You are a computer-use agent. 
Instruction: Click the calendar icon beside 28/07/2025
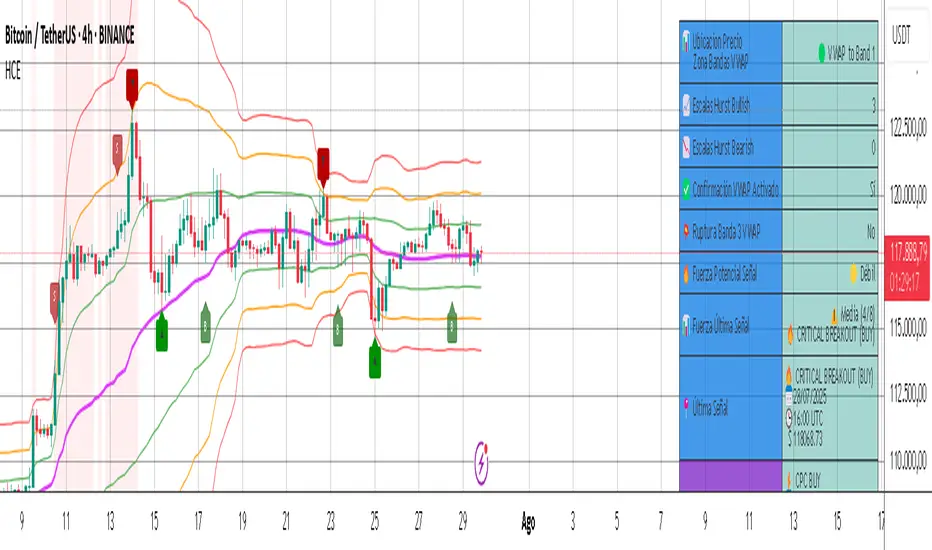click(789, 397)
